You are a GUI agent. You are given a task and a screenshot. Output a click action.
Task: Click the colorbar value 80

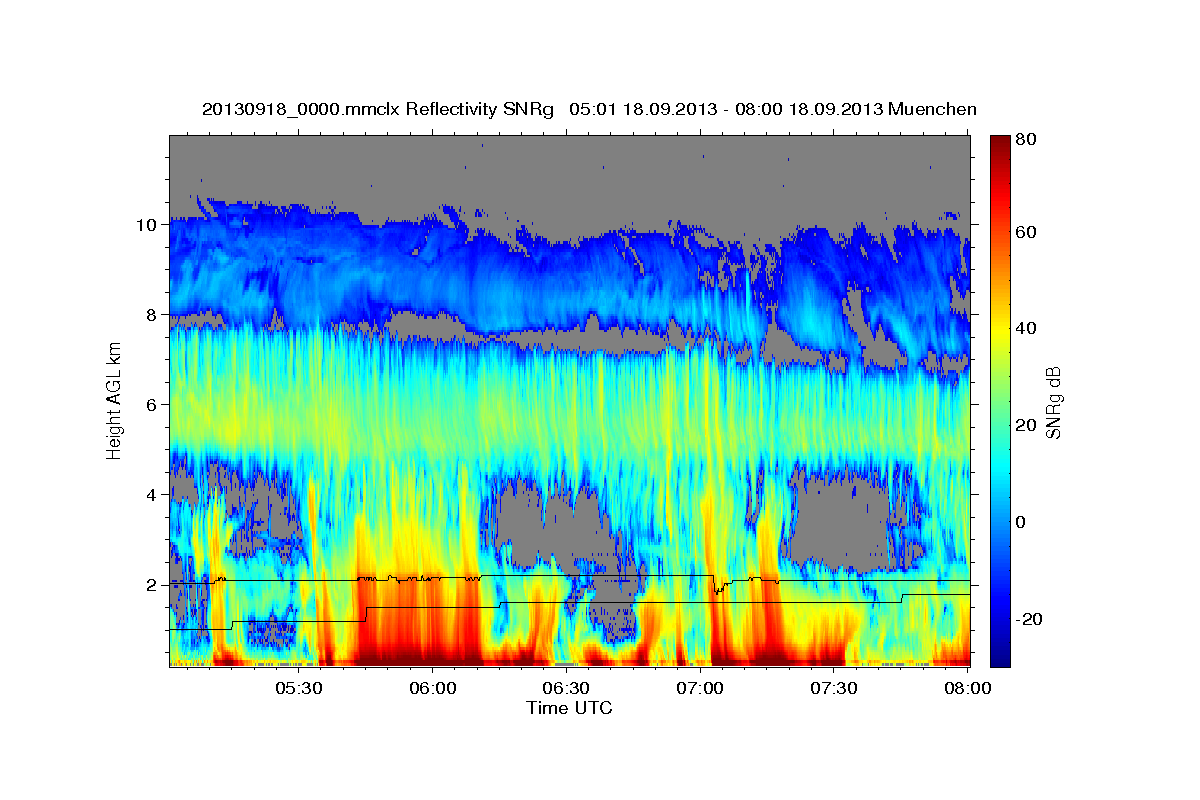[1027, 140]
